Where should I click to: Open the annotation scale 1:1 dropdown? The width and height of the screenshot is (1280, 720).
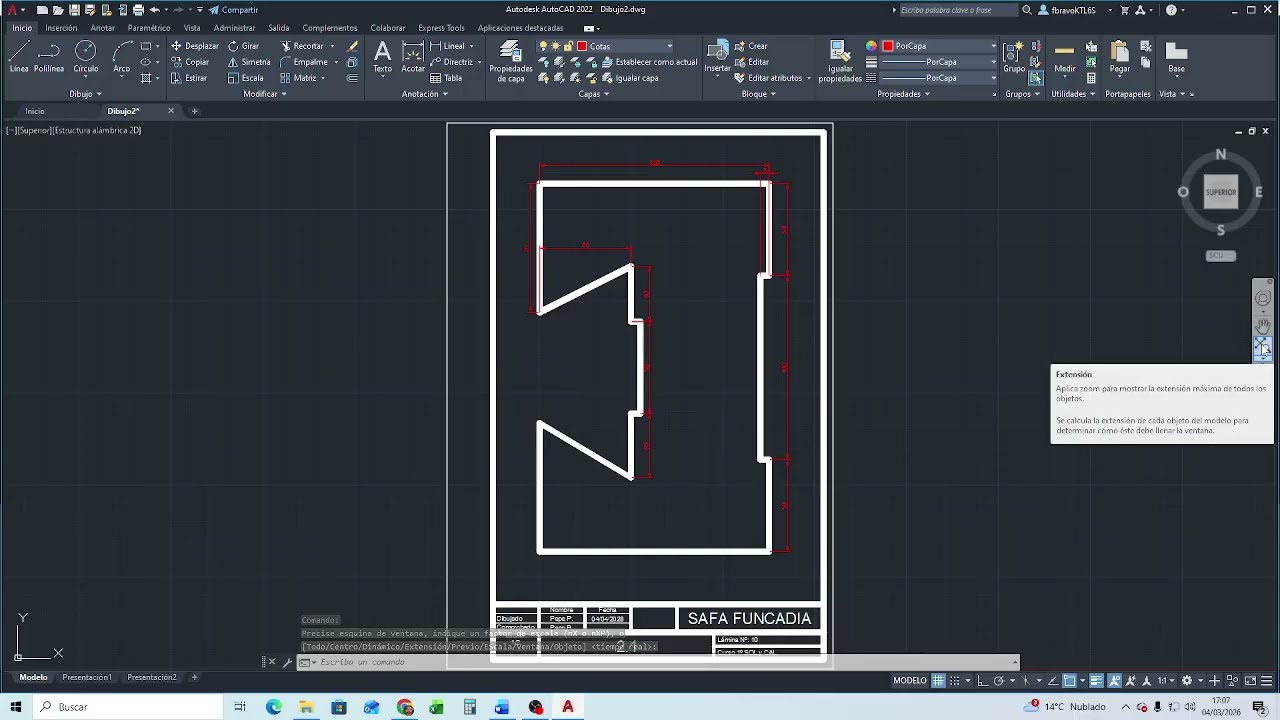tap(1166, 681)
